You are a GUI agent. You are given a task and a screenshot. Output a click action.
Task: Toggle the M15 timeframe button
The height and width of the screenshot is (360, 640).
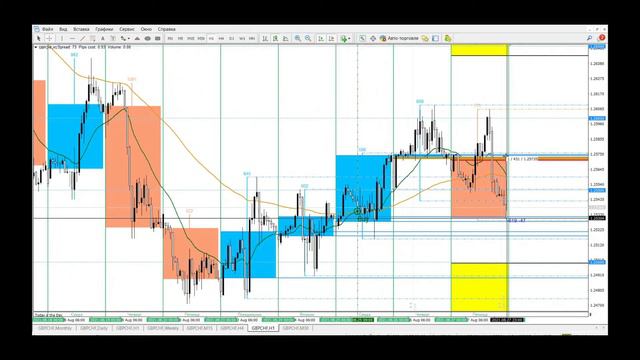tap(191, 38)
